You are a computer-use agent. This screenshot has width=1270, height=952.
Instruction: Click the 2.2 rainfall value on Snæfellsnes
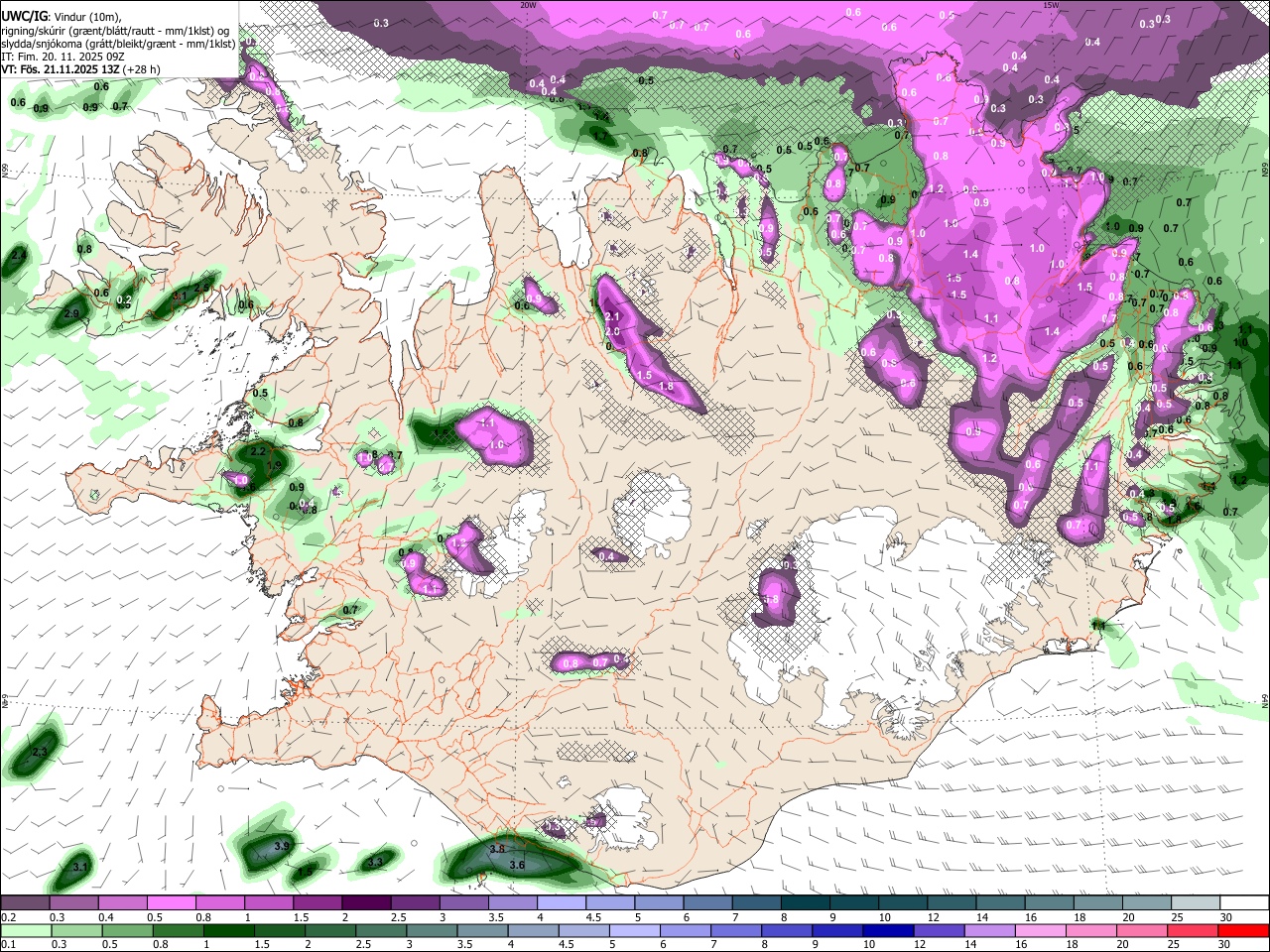[x=258, y=451]
